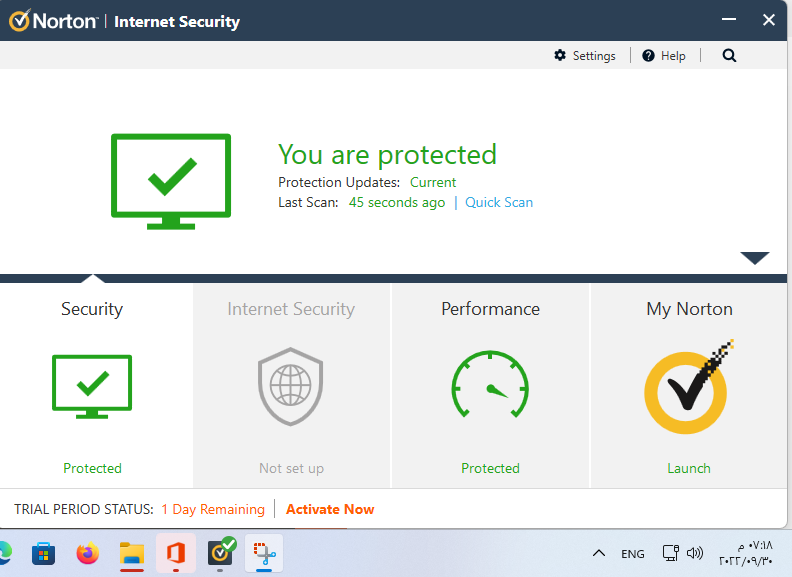Image resolution: width=792 pixels, height=577 pixels.
Task: Click the TRIAL PERIOD STATUS label
Action: [x=84, y=509]
